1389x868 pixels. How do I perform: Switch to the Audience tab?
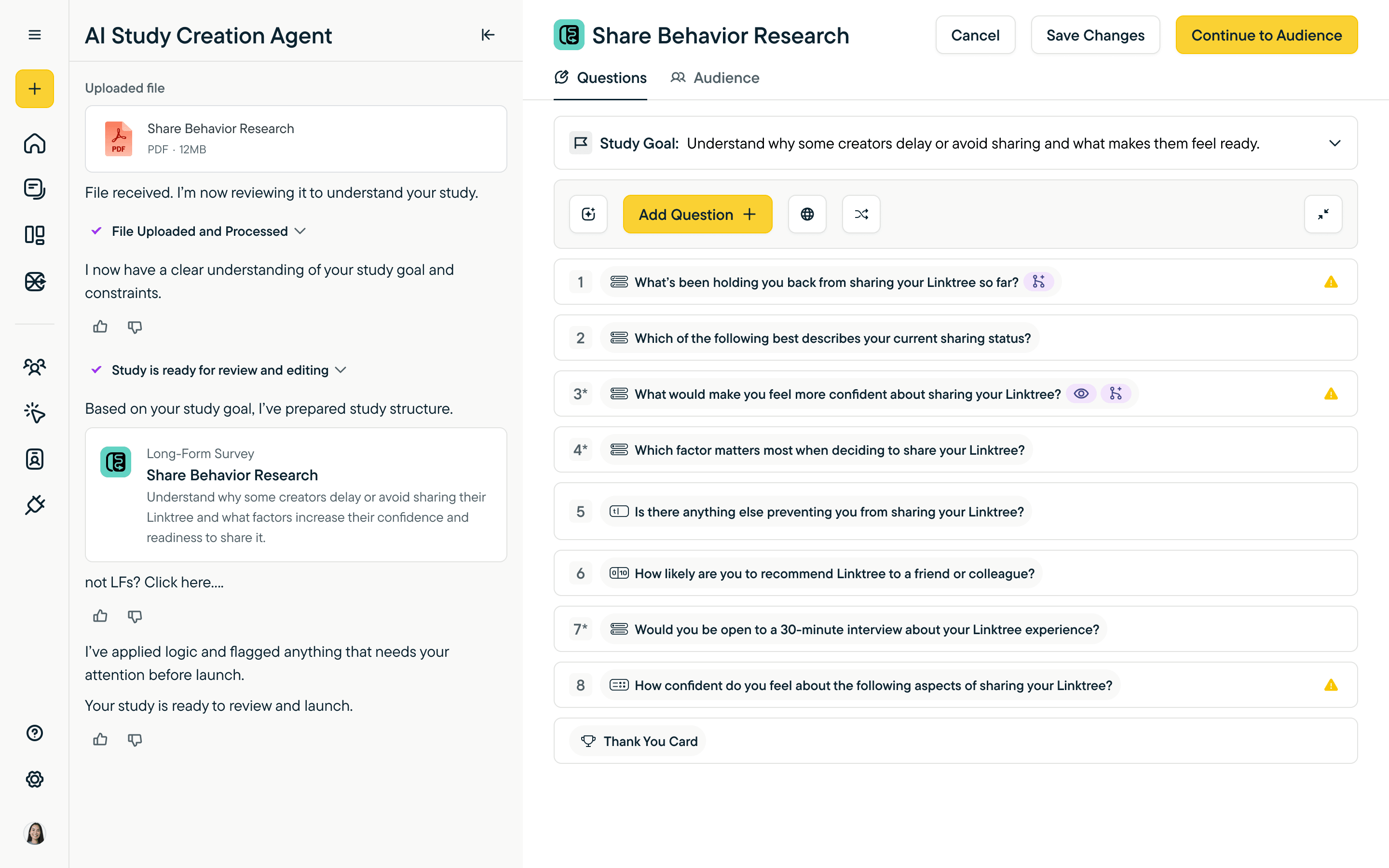tap(715, 78)
